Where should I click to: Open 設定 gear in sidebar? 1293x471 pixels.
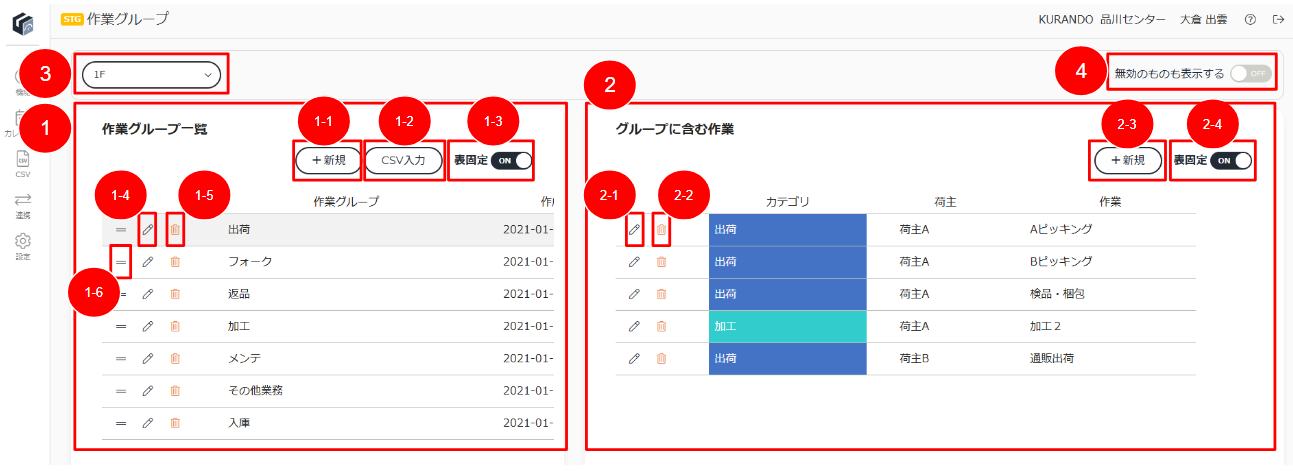[x=23, y=246]
